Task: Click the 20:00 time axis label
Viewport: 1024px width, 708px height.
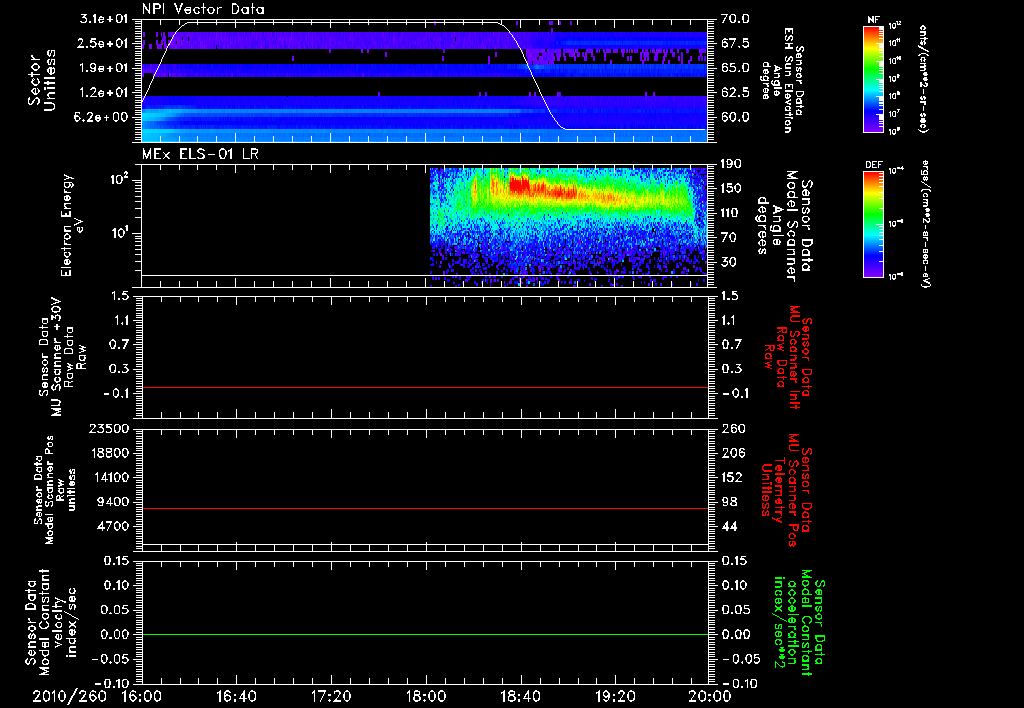Action: tap(710, 696)
